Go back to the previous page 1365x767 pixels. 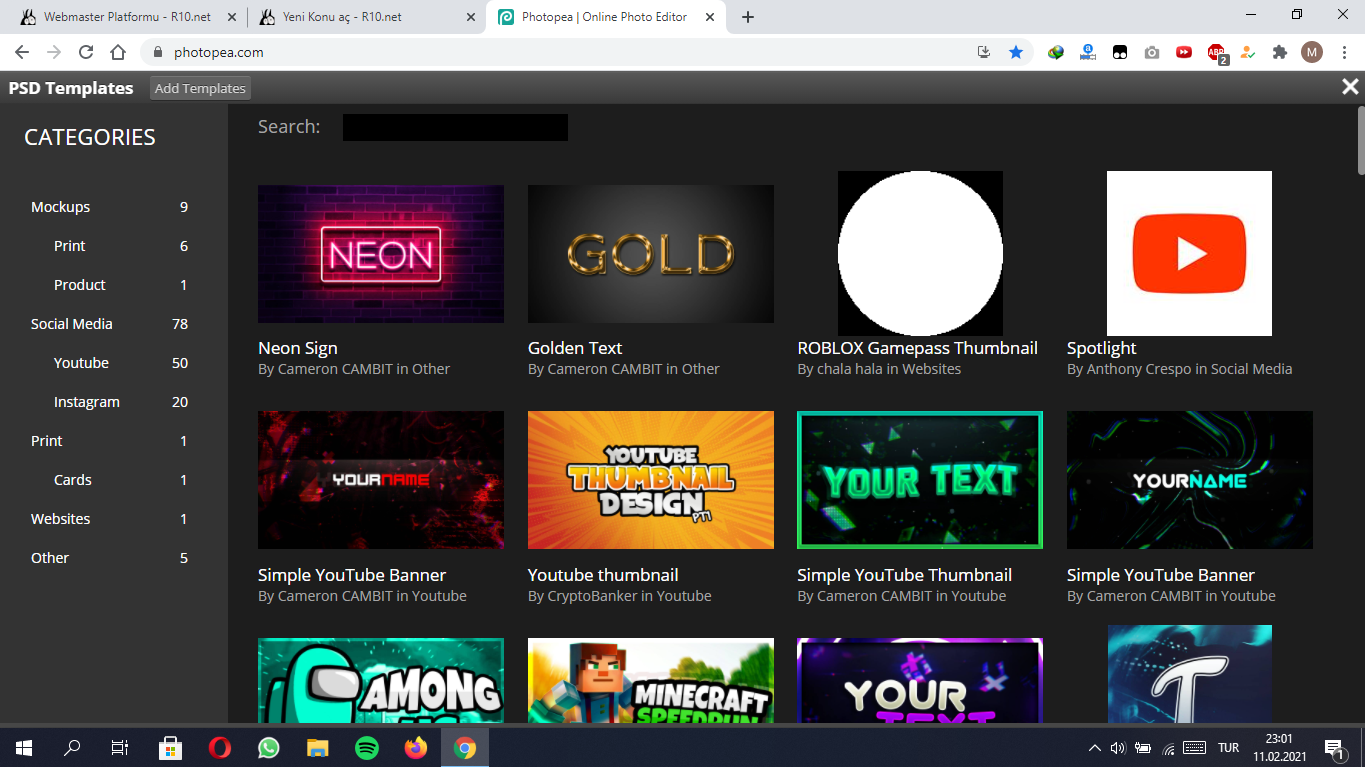22,52
